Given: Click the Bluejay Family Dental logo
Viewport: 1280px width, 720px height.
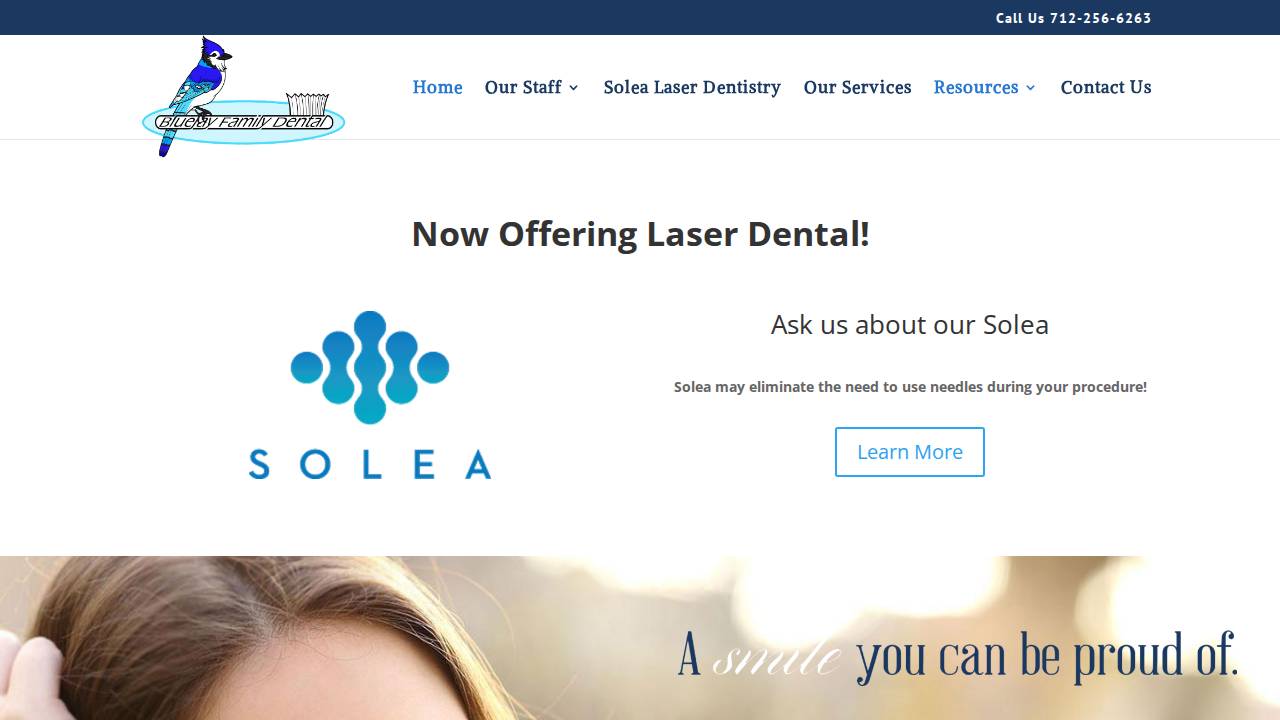Looking at the screenshot, I should (x=243, y=97).
